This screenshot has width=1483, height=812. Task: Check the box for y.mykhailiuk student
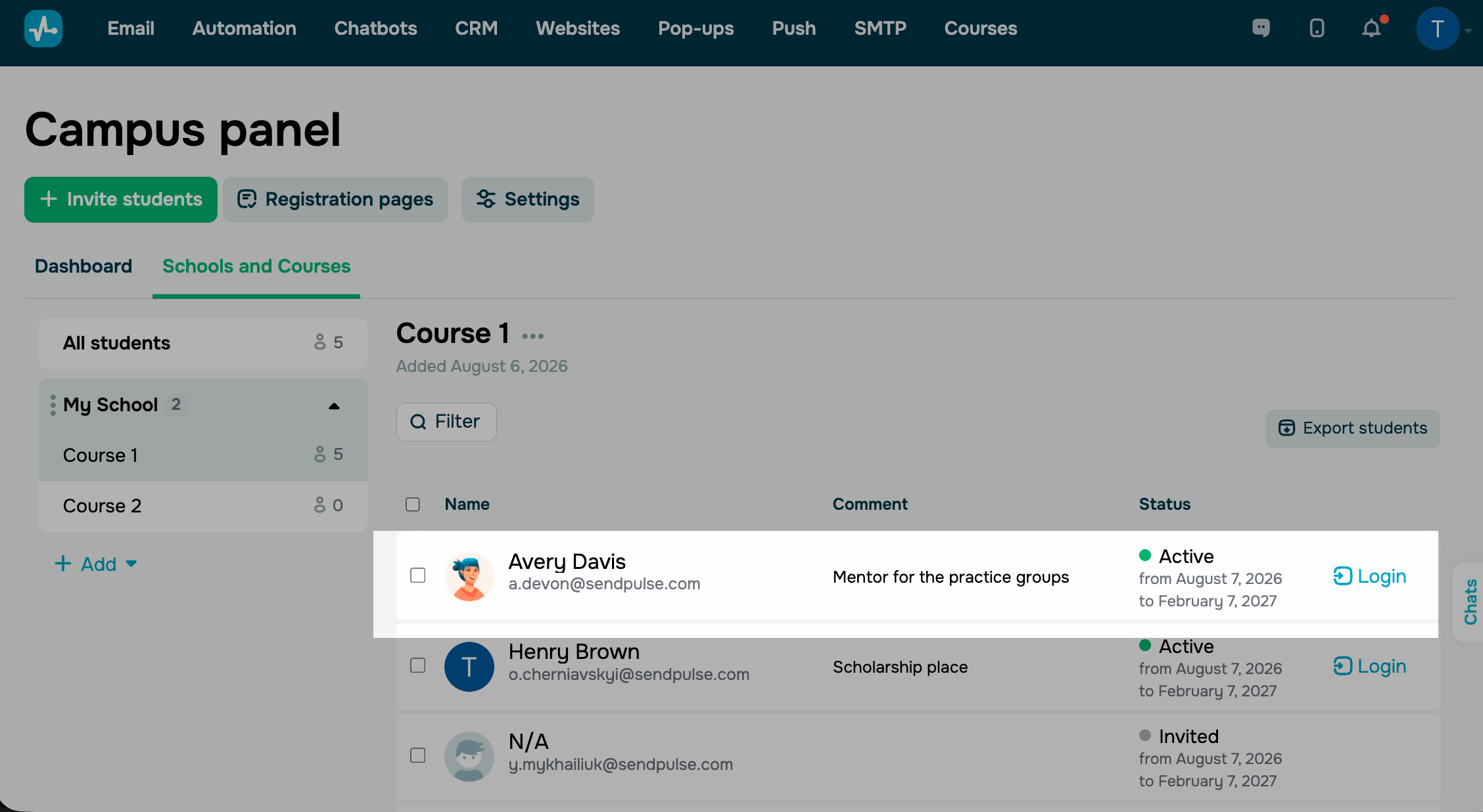[418, 756]
